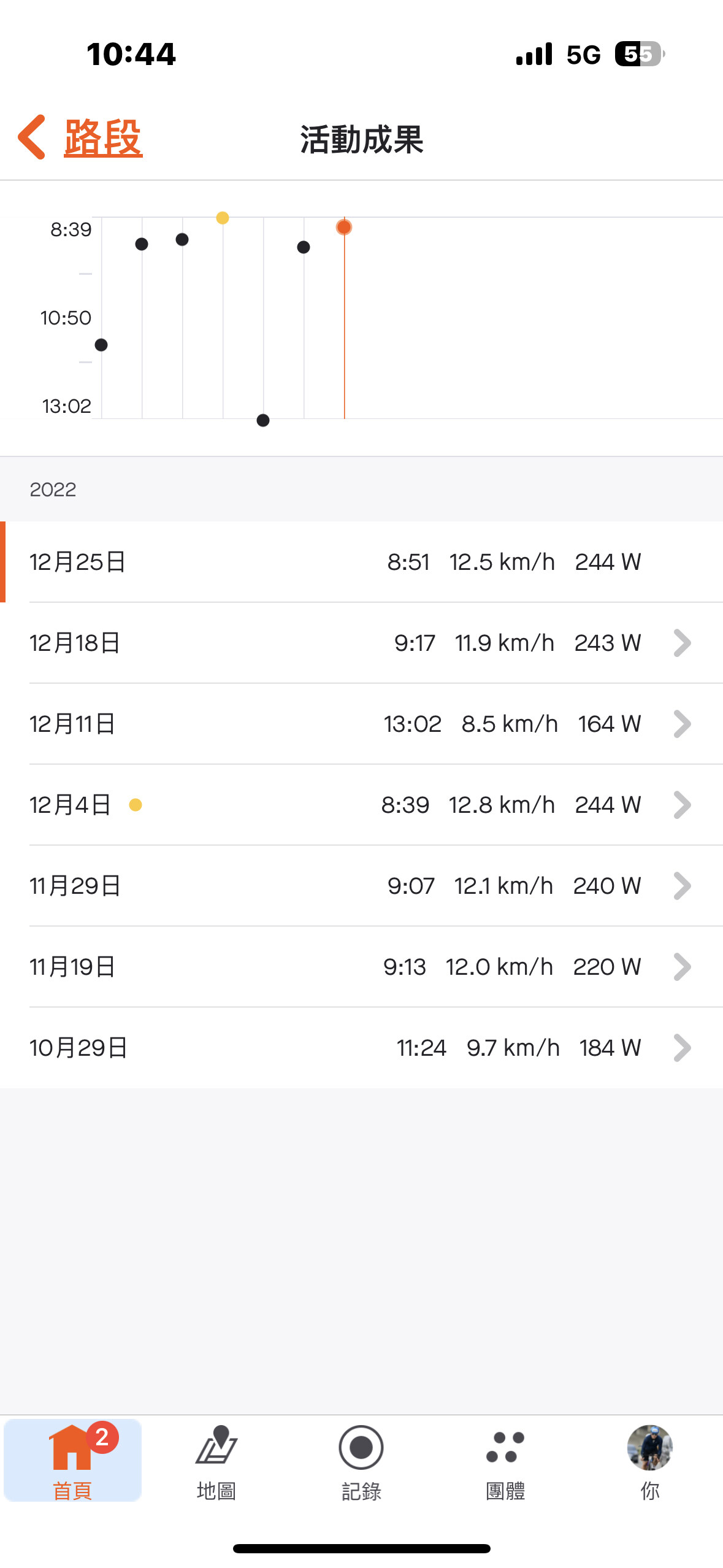Open the 路段 back link
Viewport: 723px width, 1568px height.
click(103, 138)
